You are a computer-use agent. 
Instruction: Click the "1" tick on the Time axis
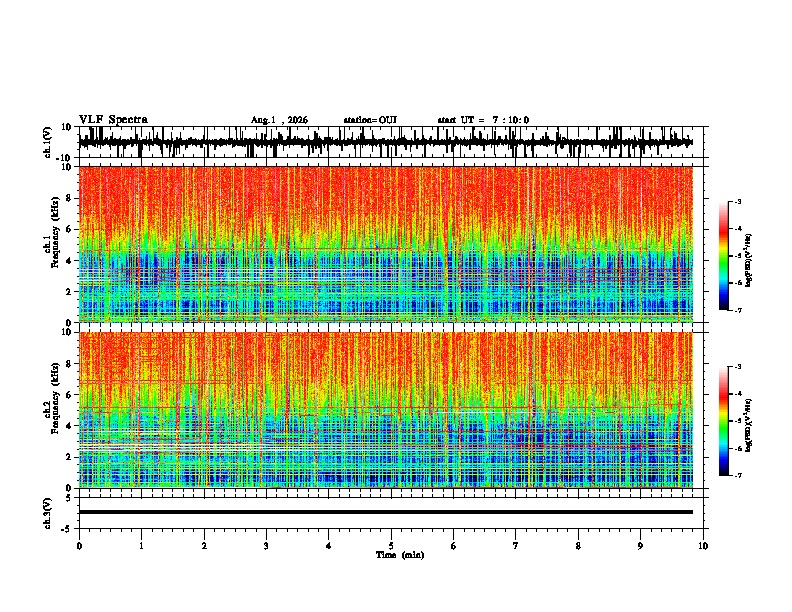coord(141,546)
